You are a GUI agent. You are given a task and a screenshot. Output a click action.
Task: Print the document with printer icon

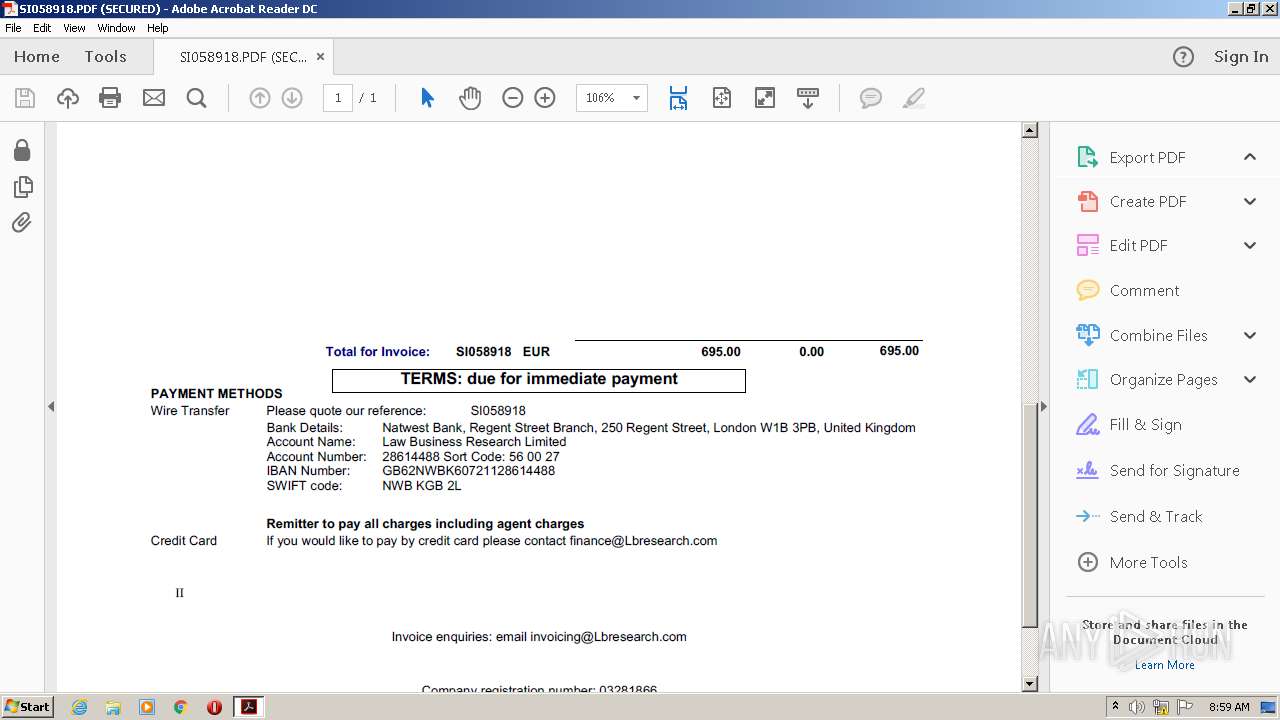110,98
